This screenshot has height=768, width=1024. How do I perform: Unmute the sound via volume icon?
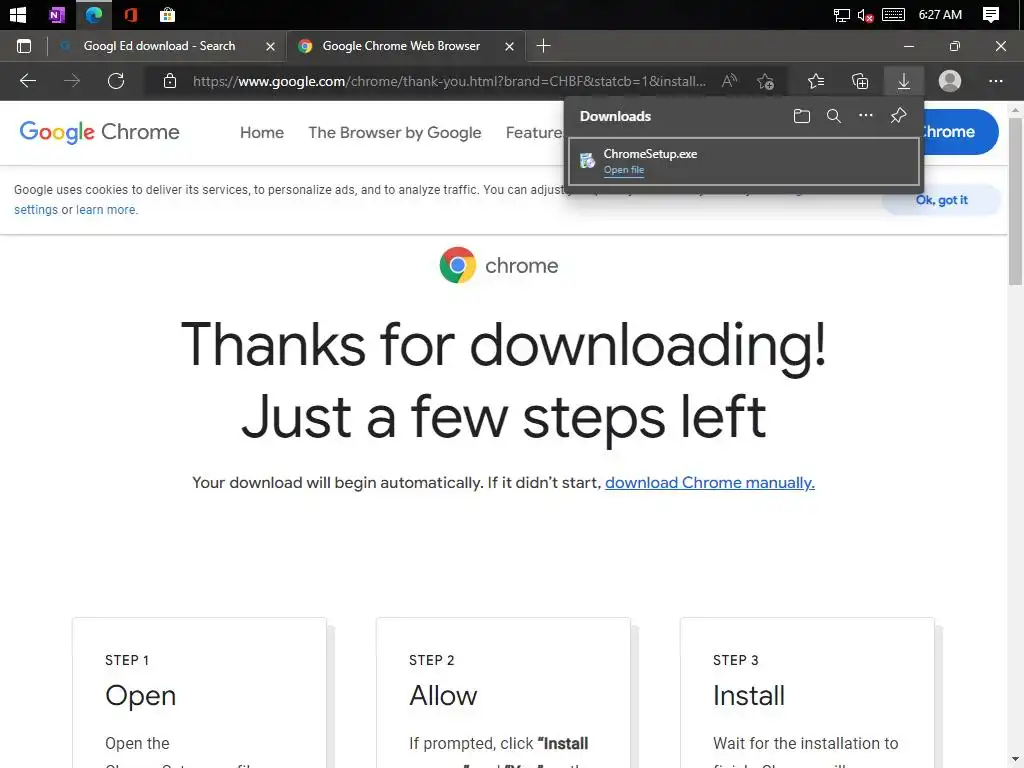click(865, 15)
